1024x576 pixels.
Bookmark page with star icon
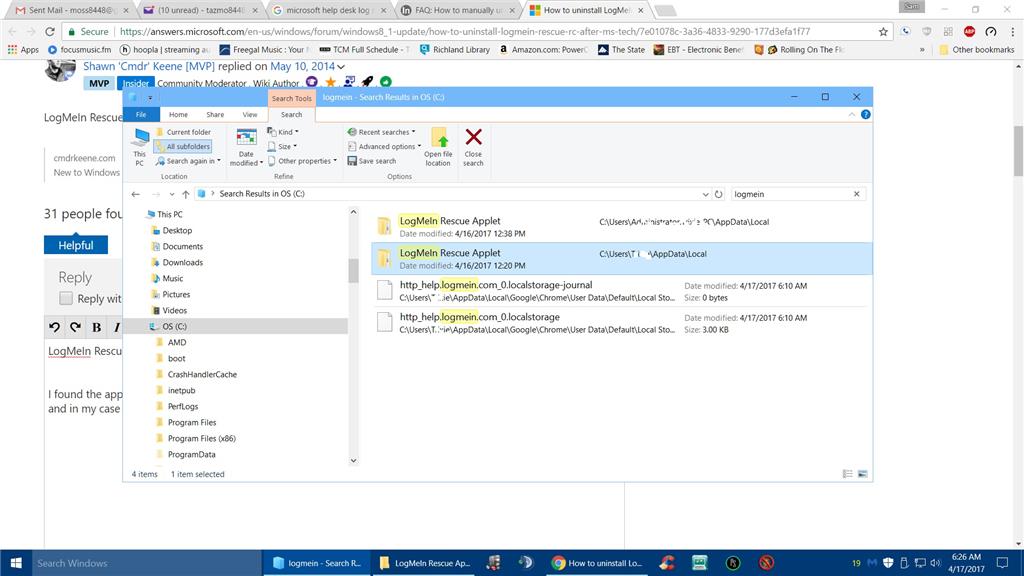[x=883, y=31]
